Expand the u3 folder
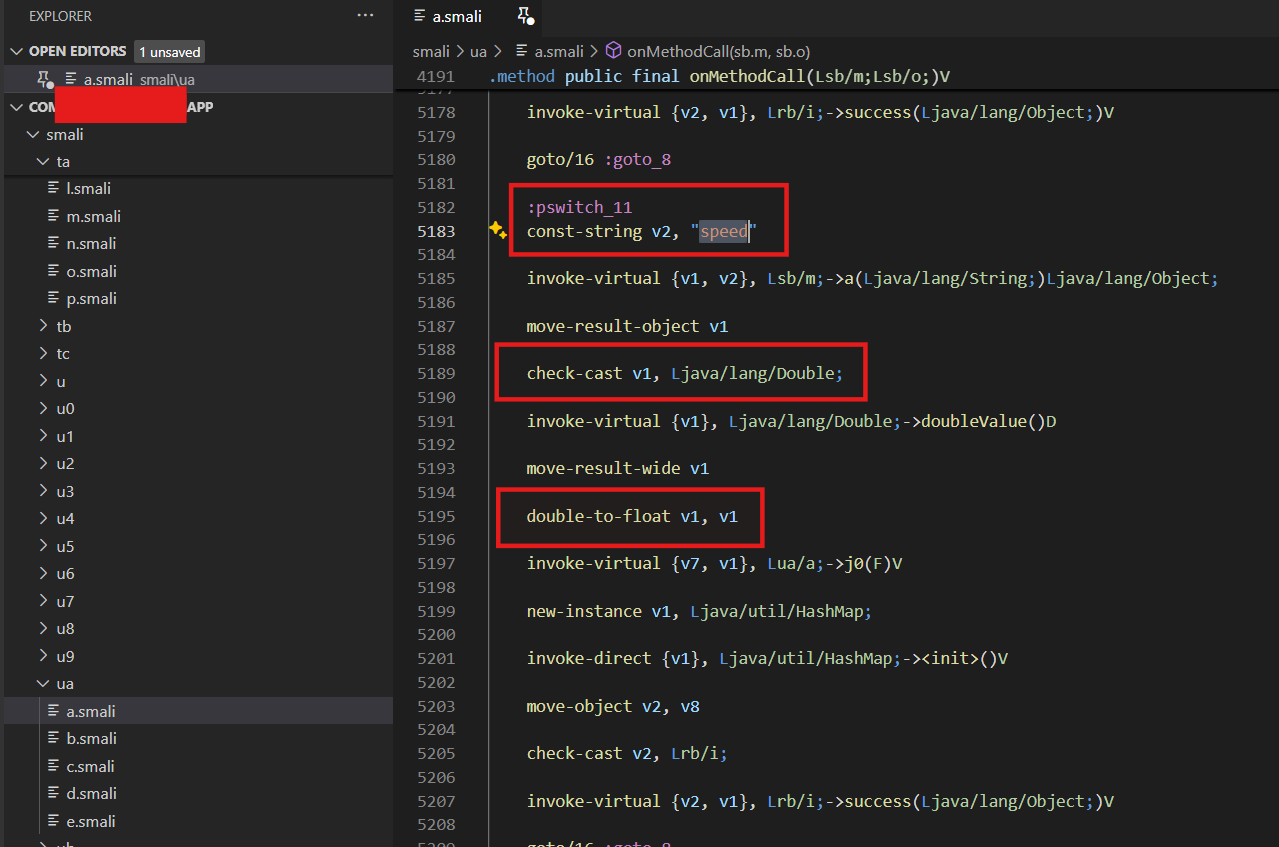 (43, 491)
